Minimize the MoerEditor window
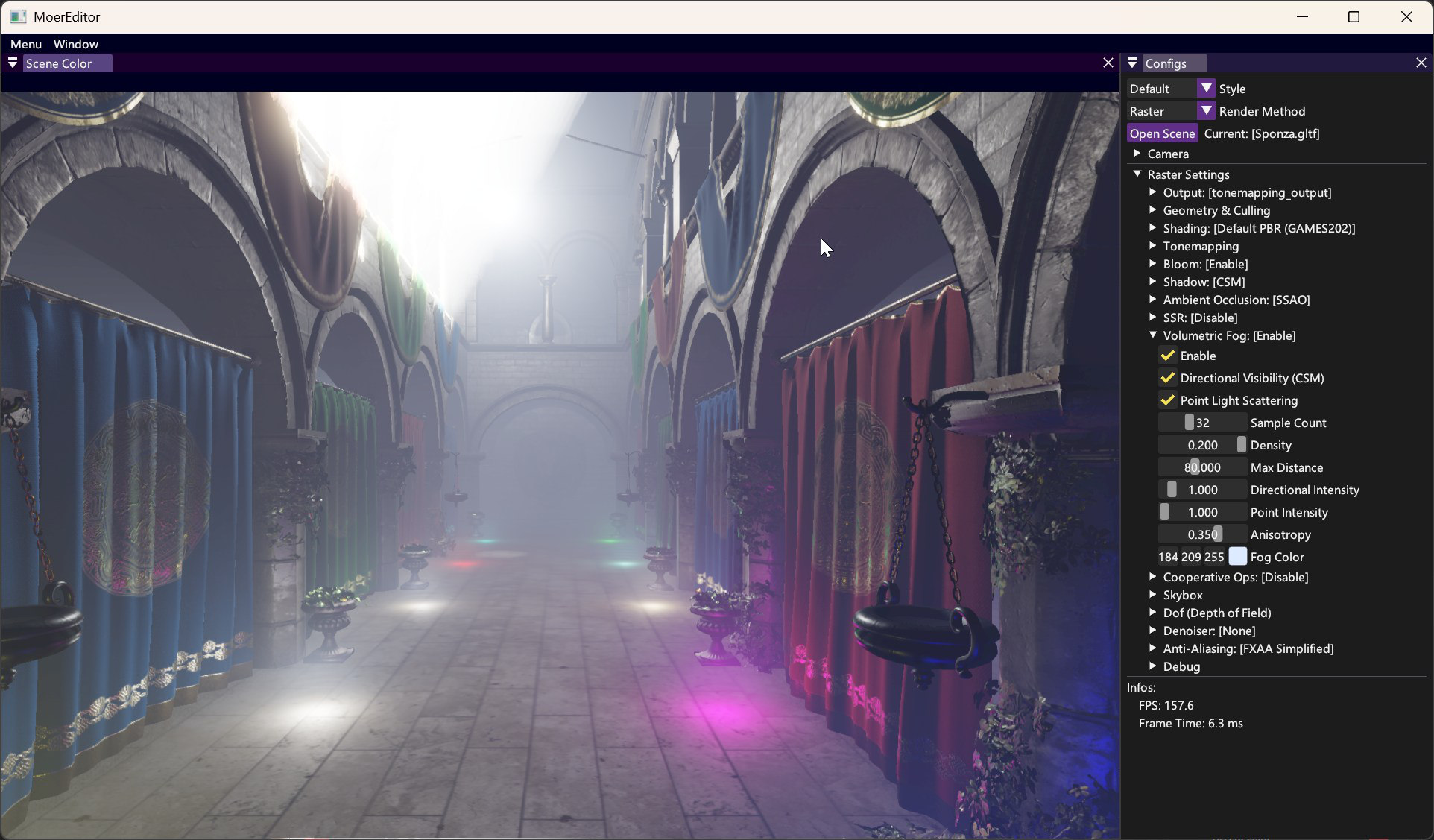Screen dimensions: 1434x840 [x=1303, y=16]
